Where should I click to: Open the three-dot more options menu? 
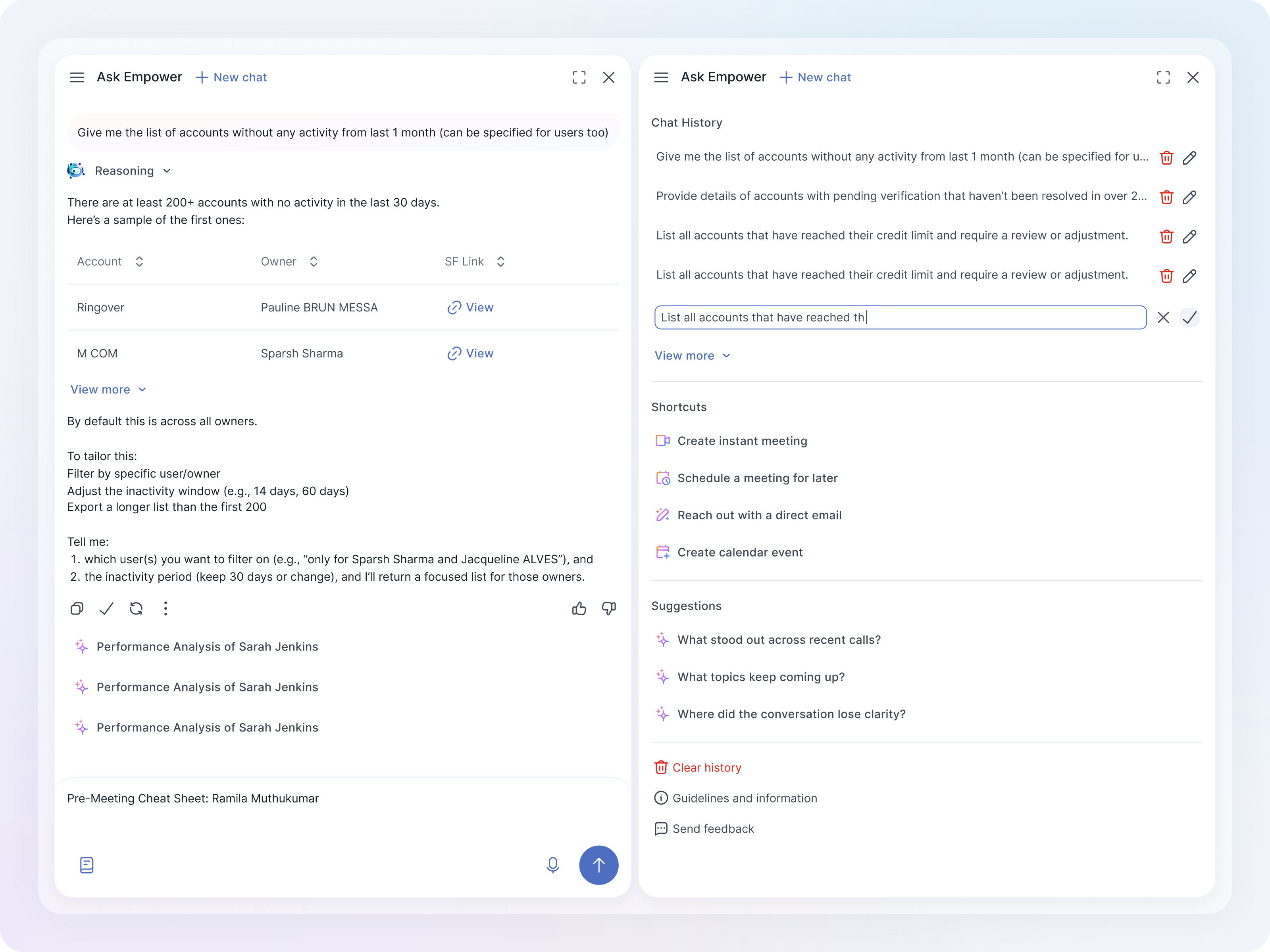tap(165, 608)
